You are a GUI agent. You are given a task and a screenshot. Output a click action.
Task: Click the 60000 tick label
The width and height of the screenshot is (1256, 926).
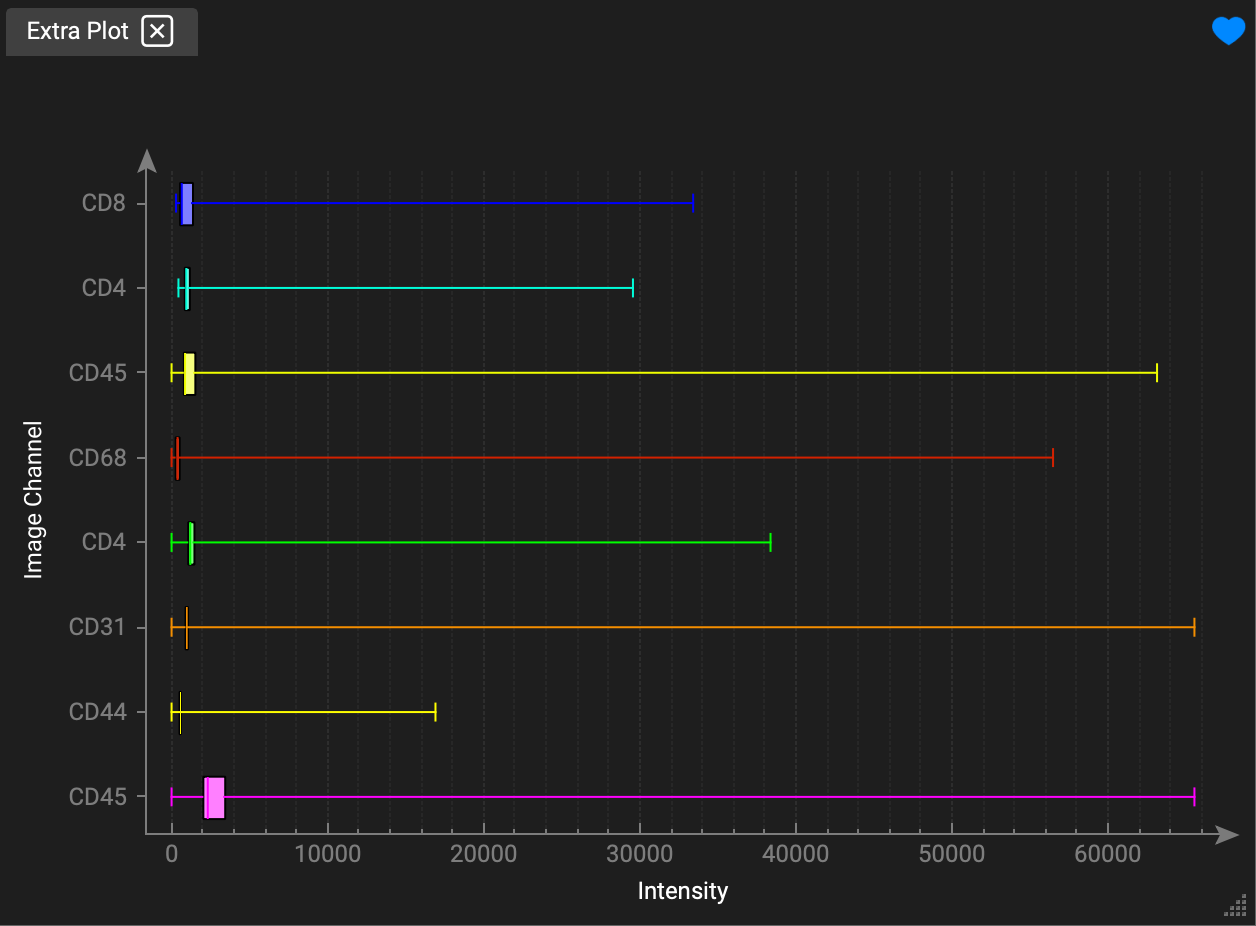tap(1107, 856)
